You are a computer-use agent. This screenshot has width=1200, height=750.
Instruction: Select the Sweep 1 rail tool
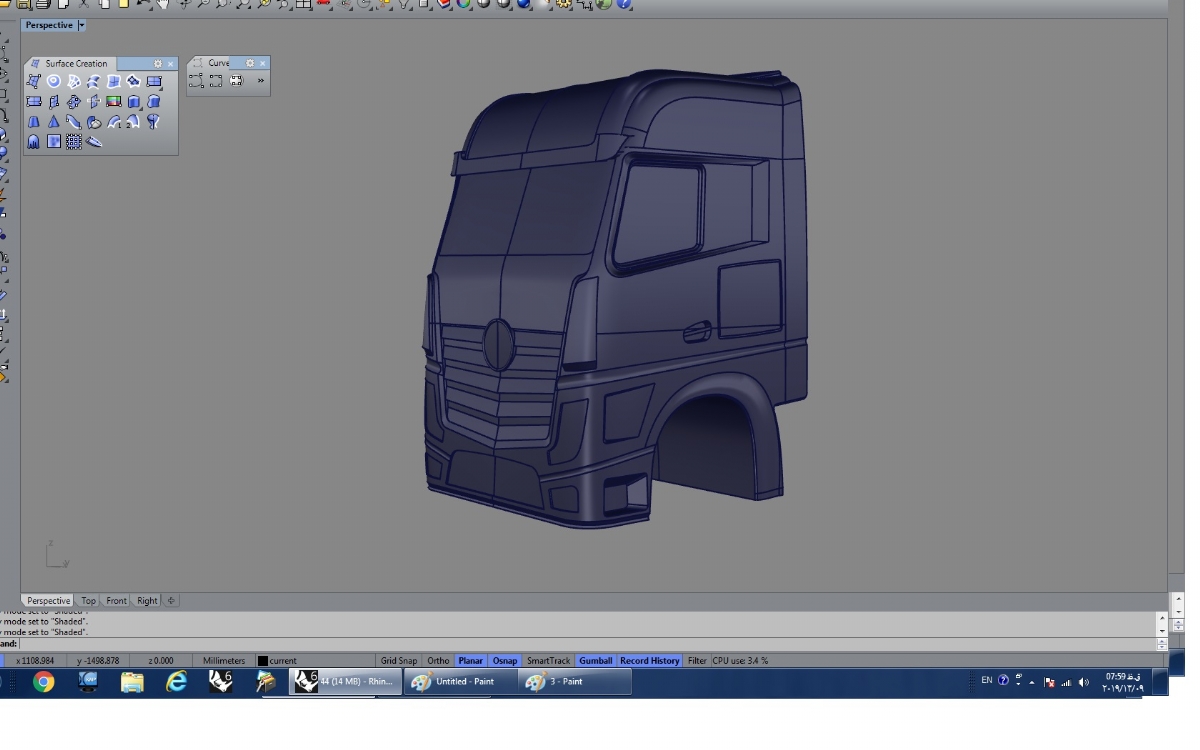(114, 122)
